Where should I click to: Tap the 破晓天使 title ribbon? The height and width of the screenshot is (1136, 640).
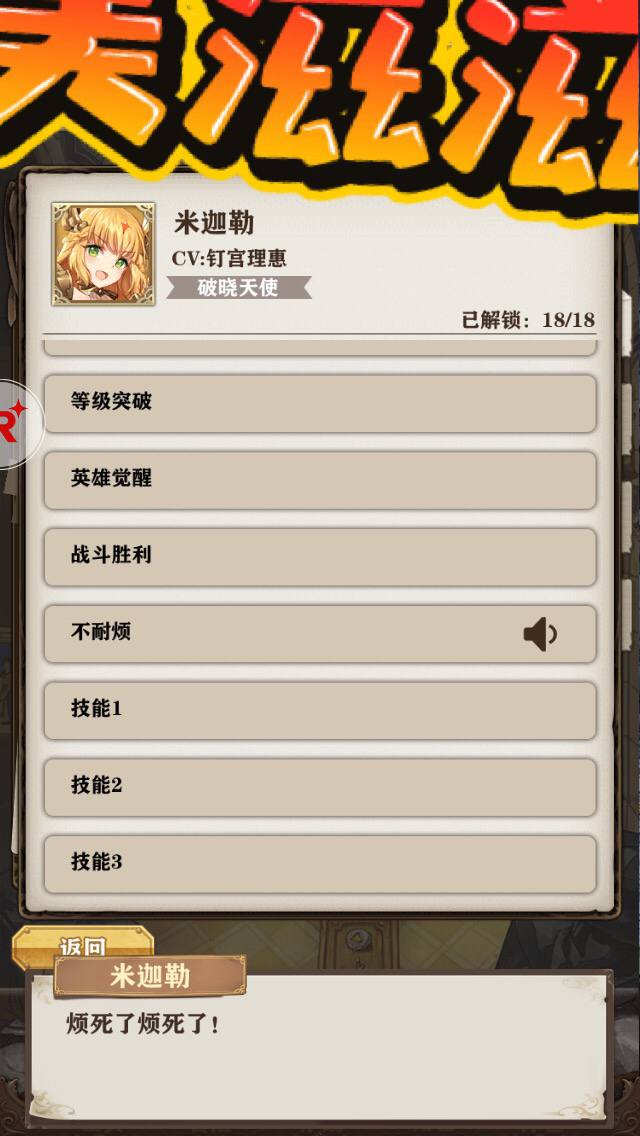(x=238, y=288)
